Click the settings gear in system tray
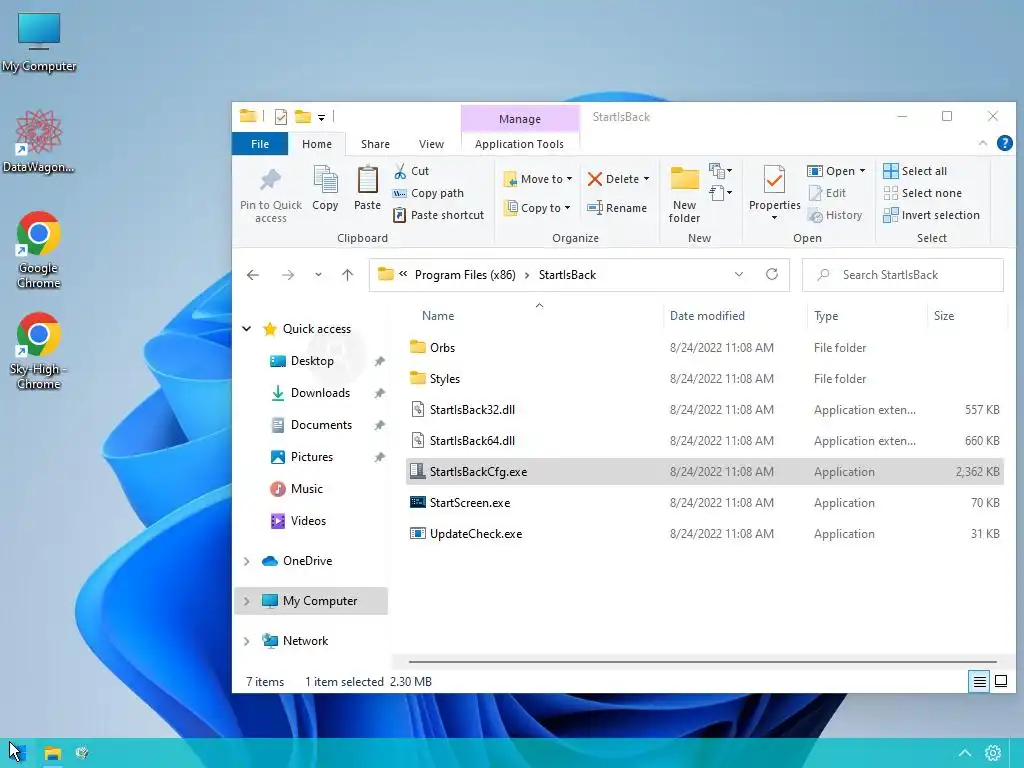 tap(993, 753)
